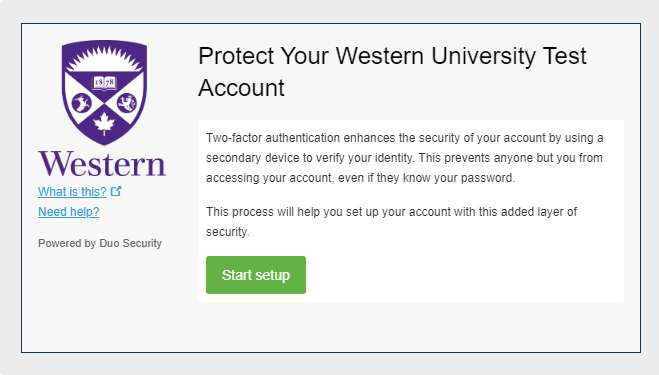Open the "Need help?" link
The image size is (659, 375).
69,211
